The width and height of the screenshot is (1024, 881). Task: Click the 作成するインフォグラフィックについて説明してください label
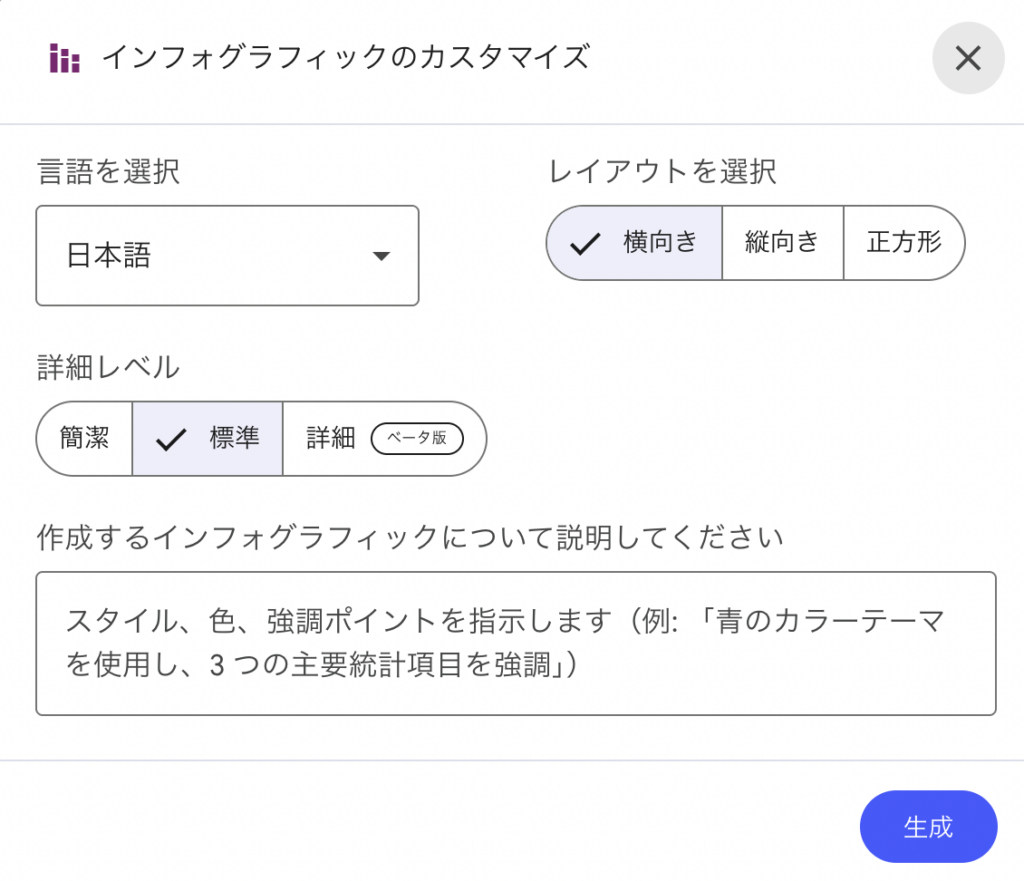pos(409,537)
